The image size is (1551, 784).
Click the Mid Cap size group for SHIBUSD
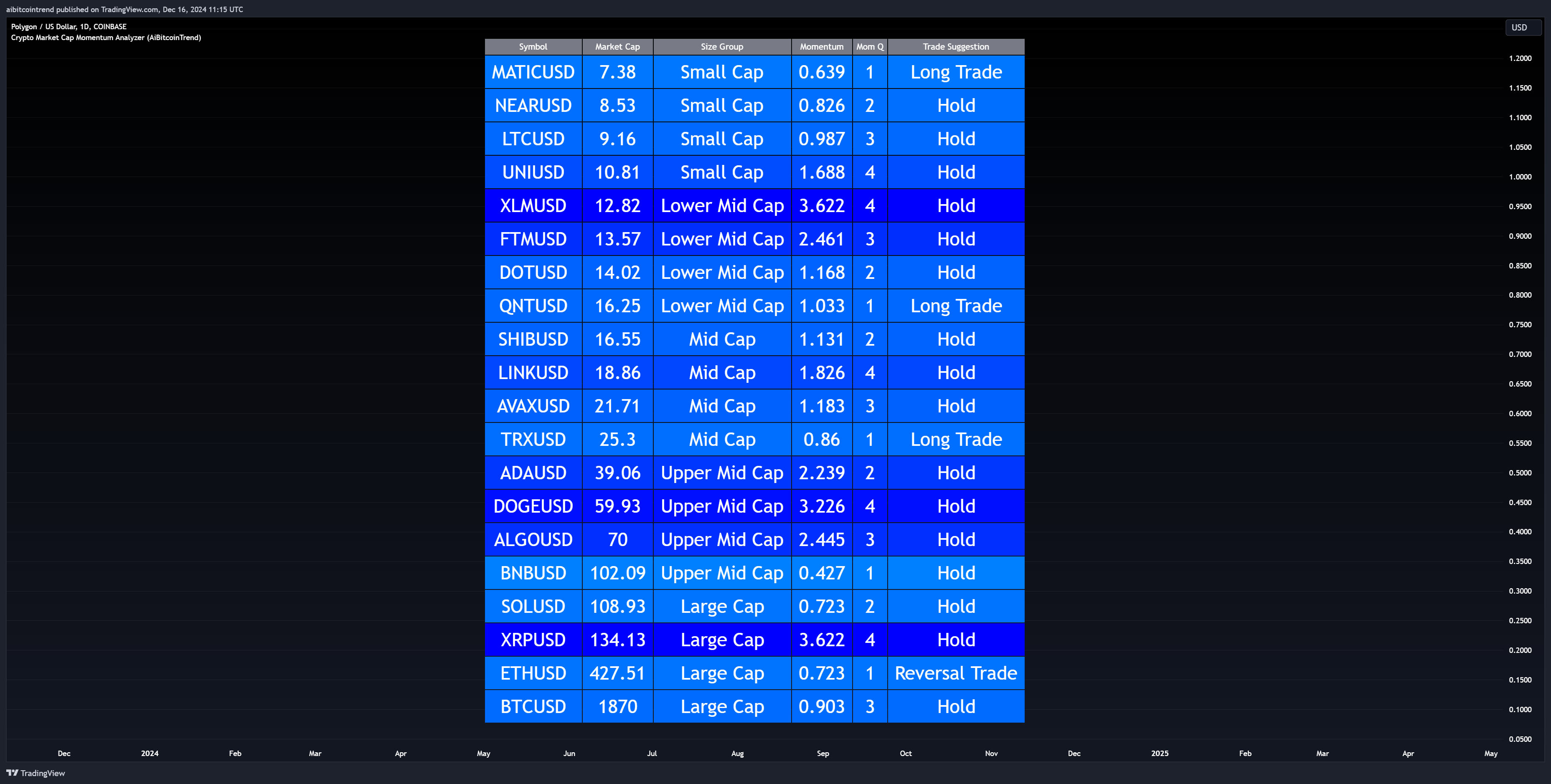(x=722, y=339)
